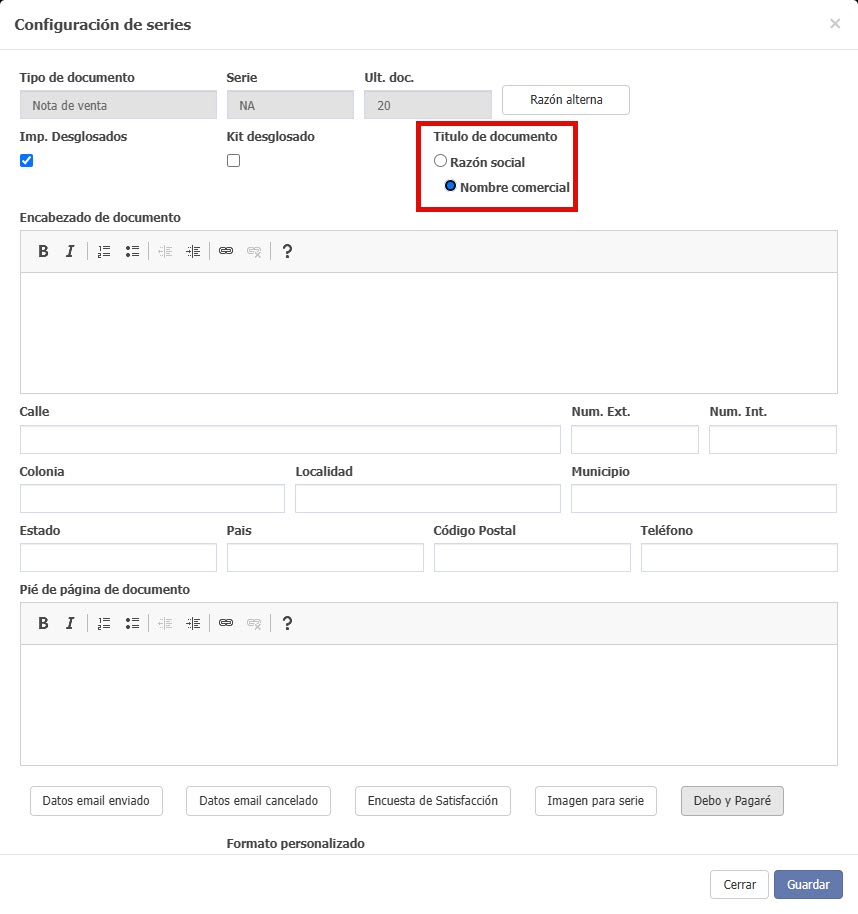Focus the Código Postal text field

(532, 558)
